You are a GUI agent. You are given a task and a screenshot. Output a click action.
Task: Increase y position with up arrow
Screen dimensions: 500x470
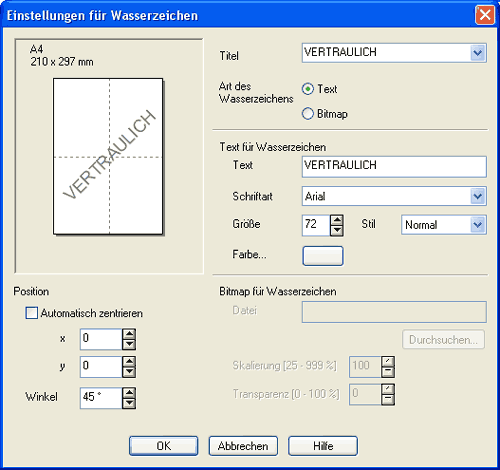[x=129, y=362]
